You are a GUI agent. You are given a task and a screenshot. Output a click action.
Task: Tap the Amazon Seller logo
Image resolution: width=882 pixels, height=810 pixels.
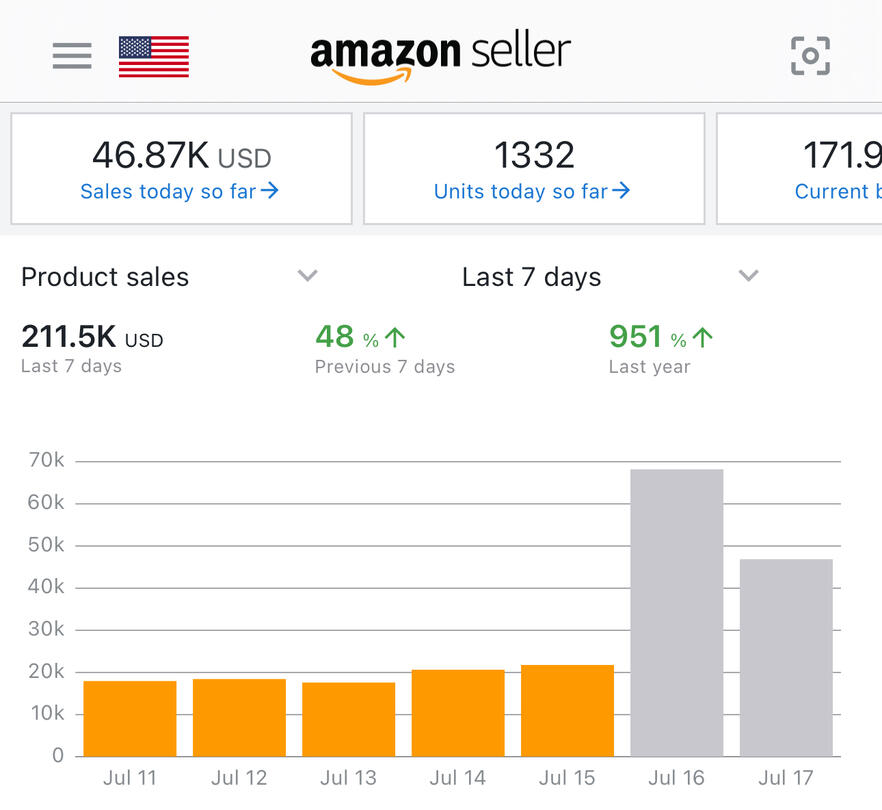[x=441, y=56]
